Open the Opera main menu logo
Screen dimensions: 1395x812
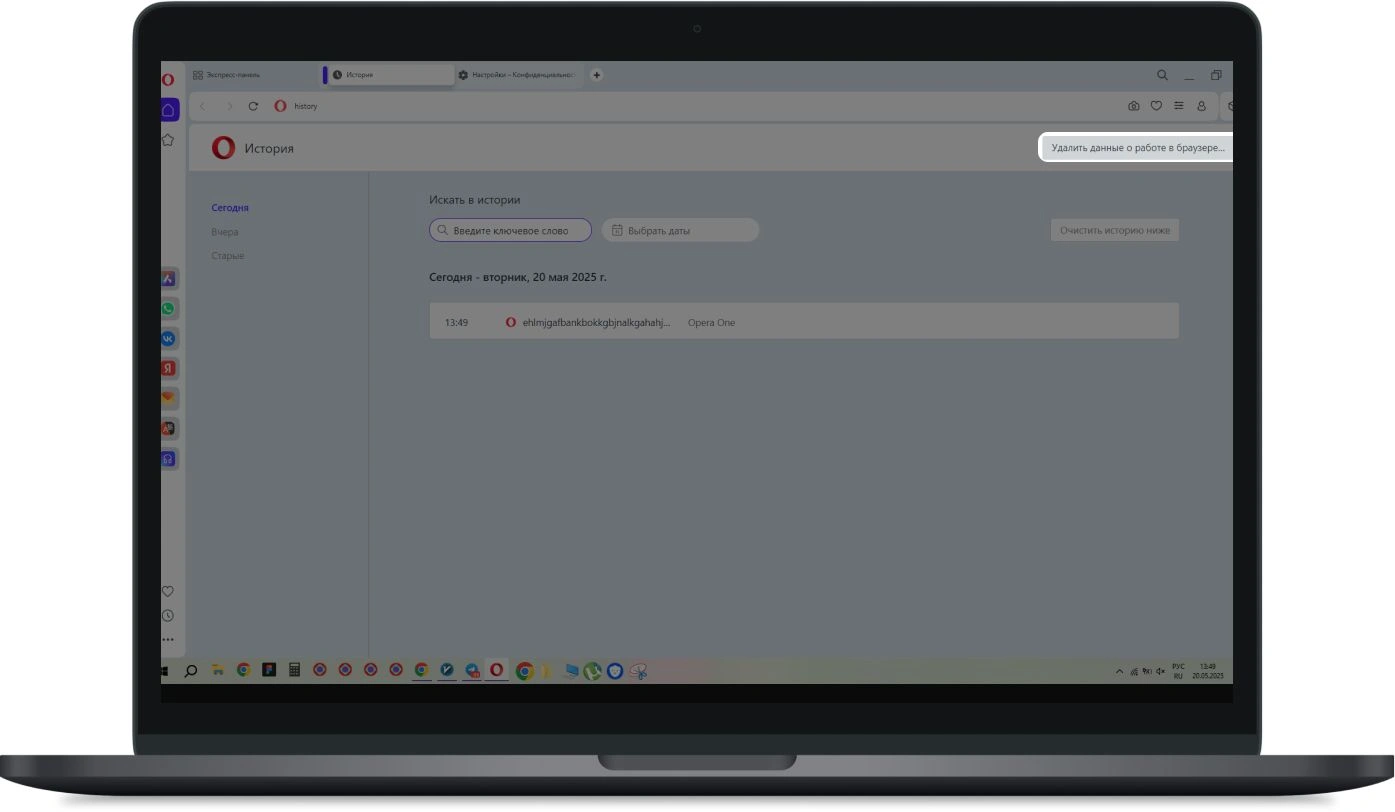[167, 79]
